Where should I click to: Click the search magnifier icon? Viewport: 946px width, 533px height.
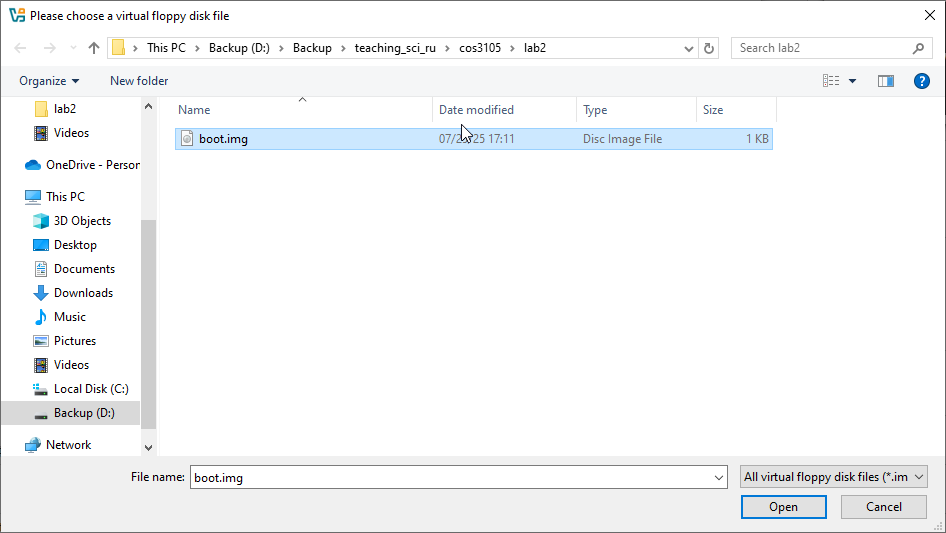pos(918,48)
